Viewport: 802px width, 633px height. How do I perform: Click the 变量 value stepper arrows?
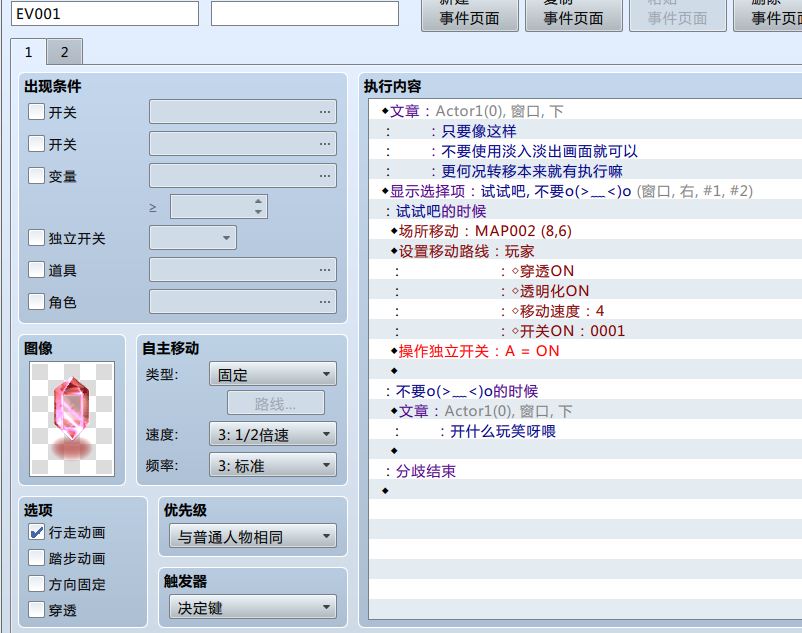pos(258,206)
